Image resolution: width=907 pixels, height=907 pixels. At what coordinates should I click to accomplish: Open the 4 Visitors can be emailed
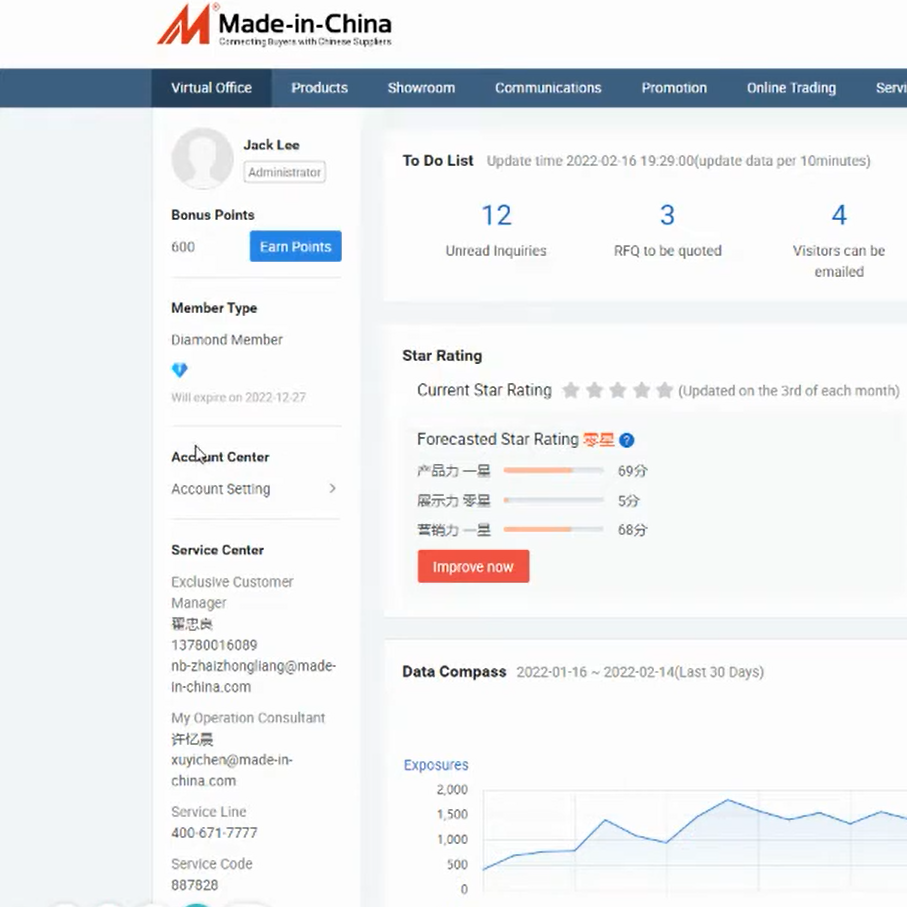(x=839, y=215)
